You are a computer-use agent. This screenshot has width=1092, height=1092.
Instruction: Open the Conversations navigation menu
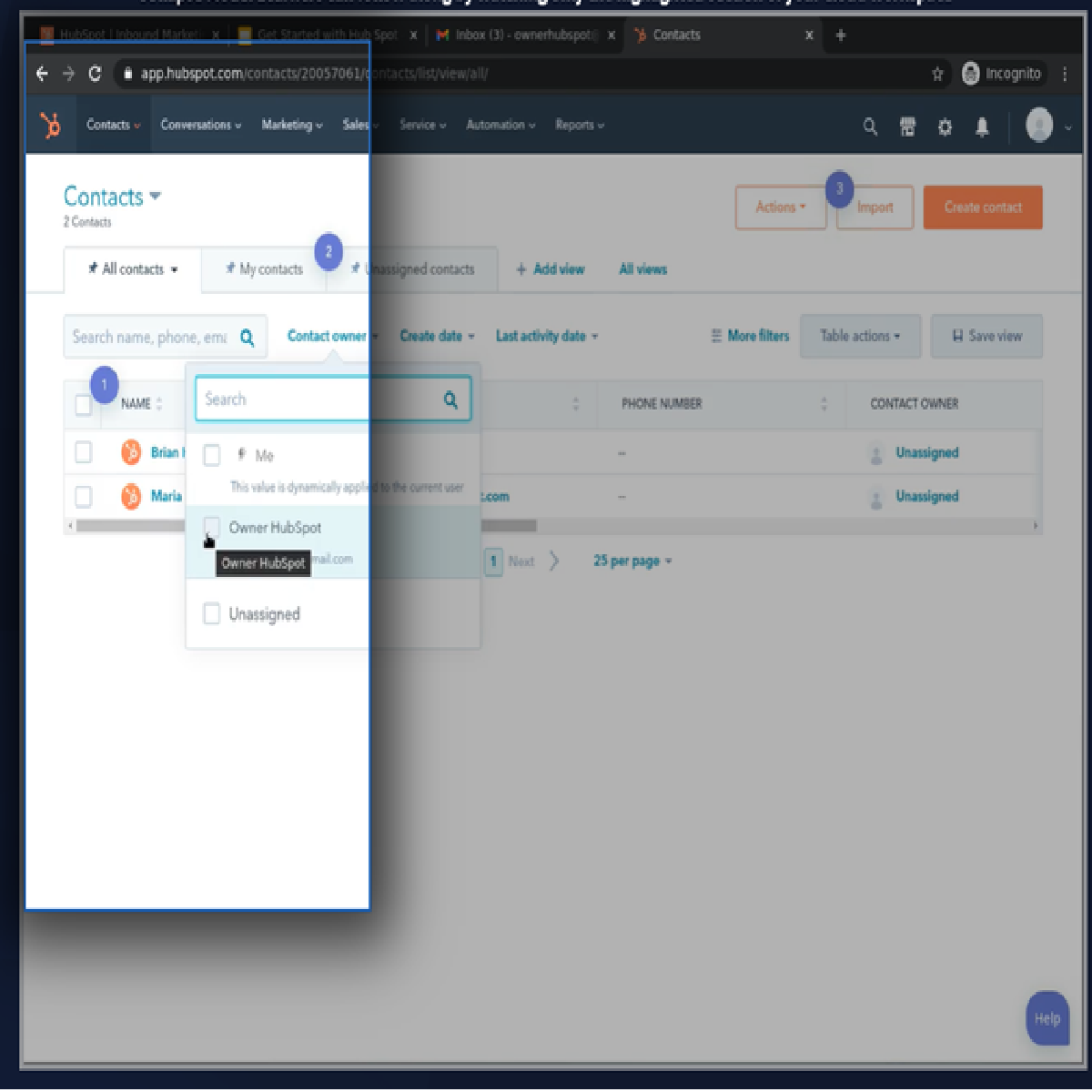(201, 126)
